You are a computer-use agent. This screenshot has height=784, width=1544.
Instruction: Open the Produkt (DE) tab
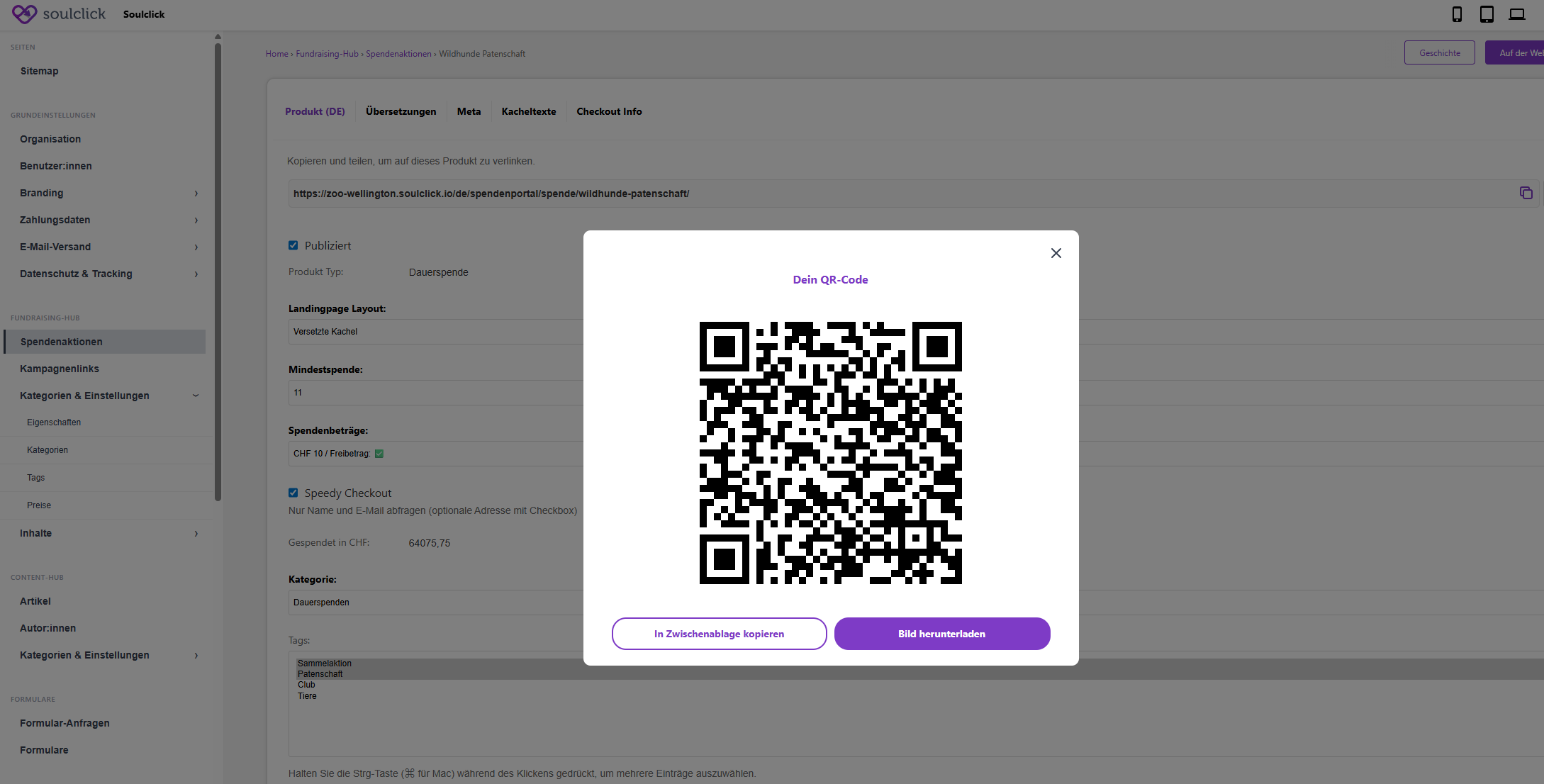coord(315,111)
